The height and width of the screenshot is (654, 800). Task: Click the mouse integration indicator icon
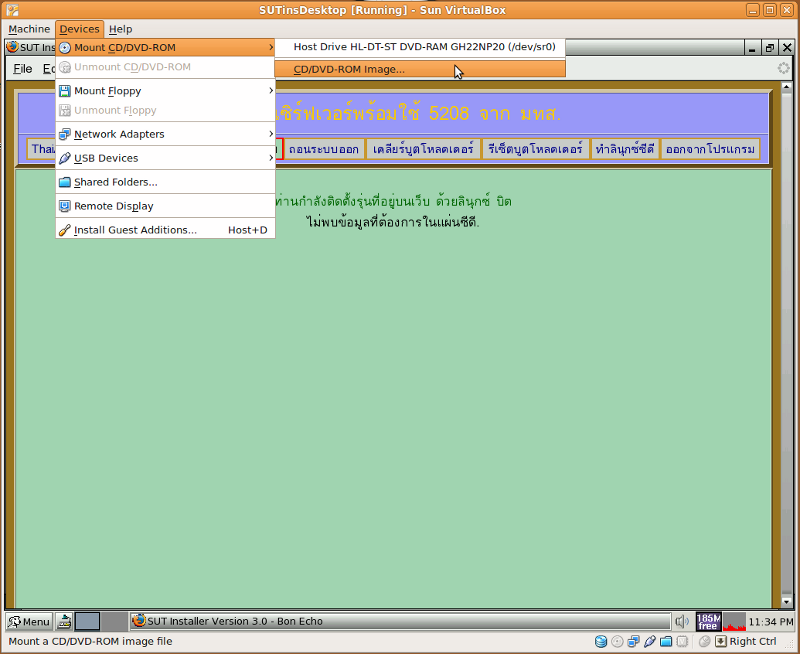tap(705, 641)
